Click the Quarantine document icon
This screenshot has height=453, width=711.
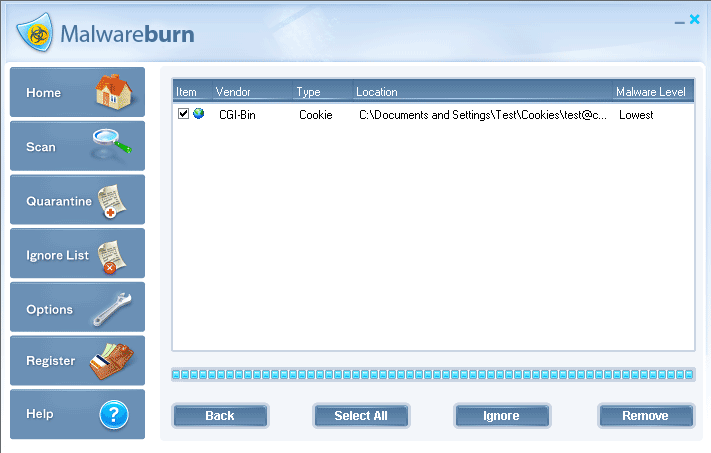tap(112, 201)
